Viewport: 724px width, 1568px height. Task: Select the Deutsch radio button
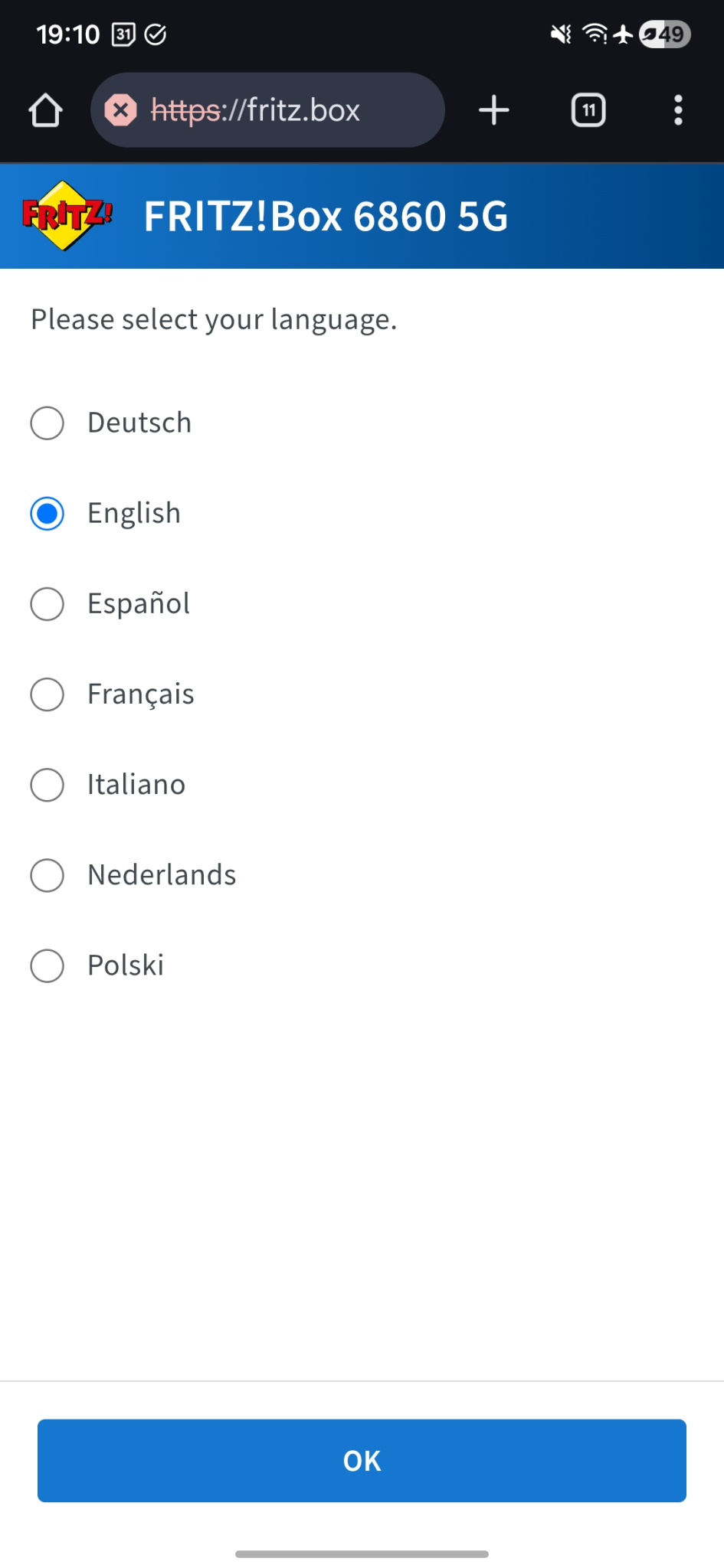48,423
